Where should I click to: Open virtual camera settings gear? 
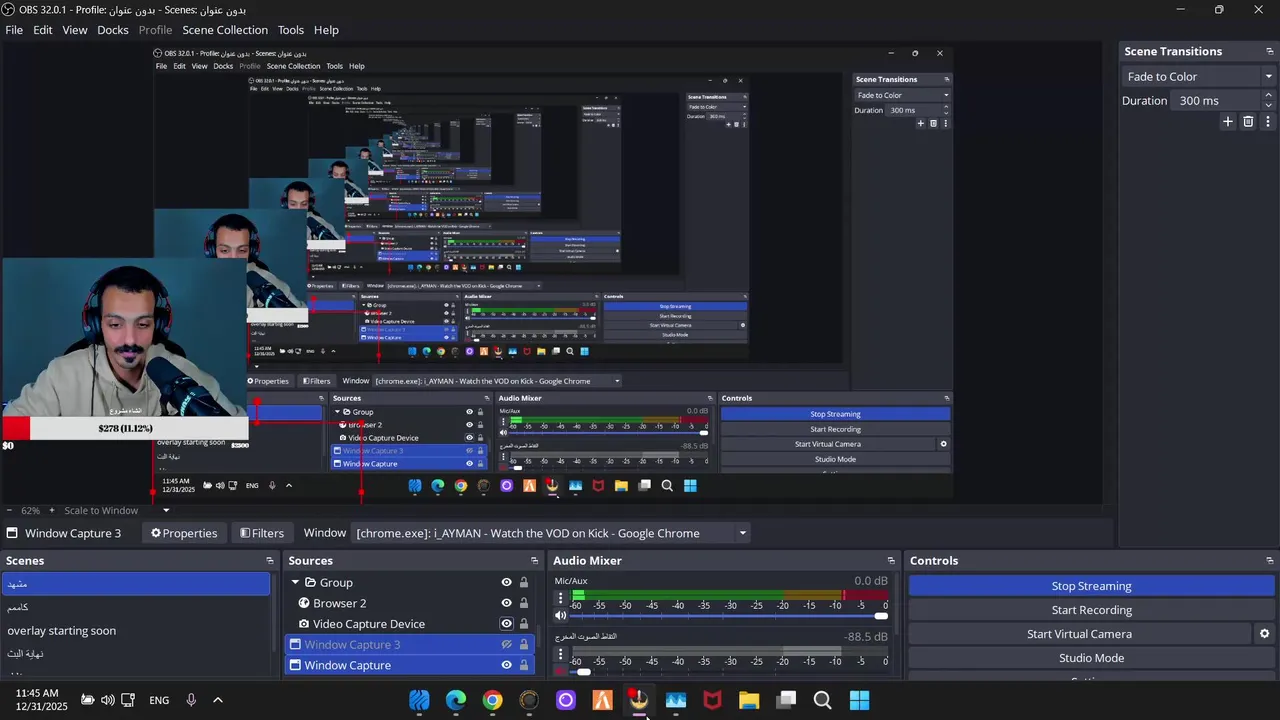1264,634
